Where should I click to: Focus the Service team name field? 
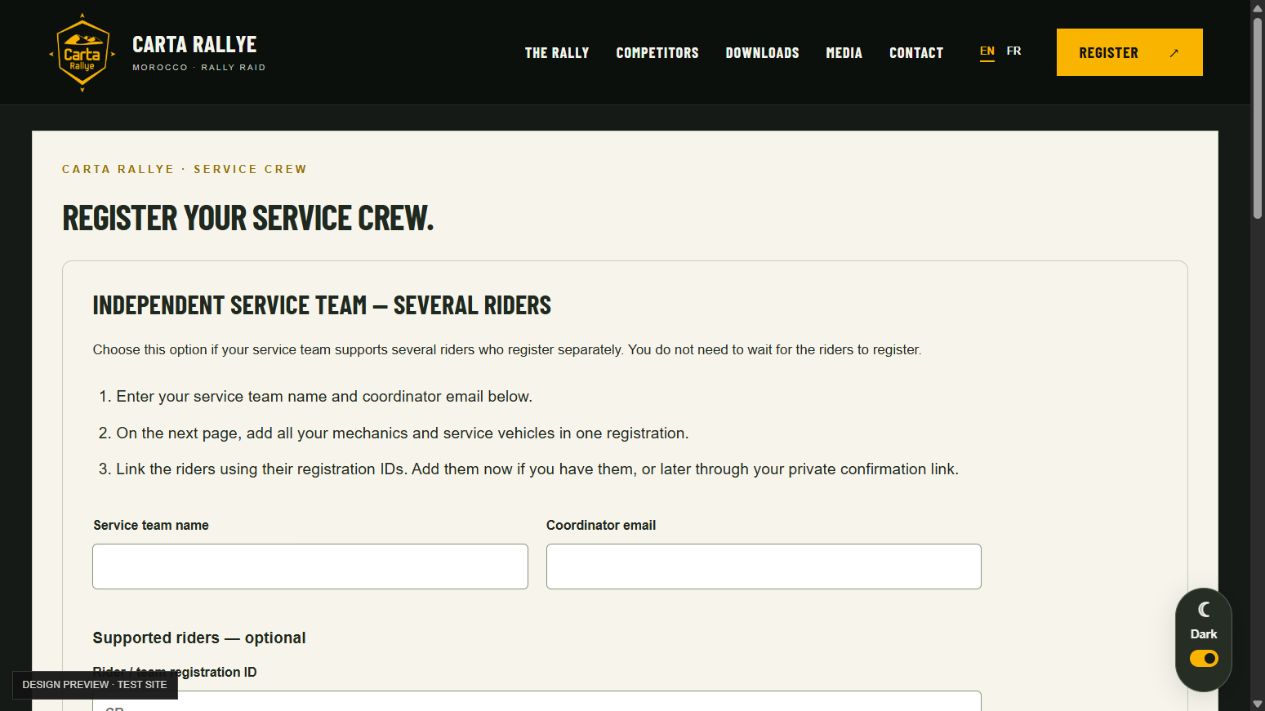(x=310, y=566)
